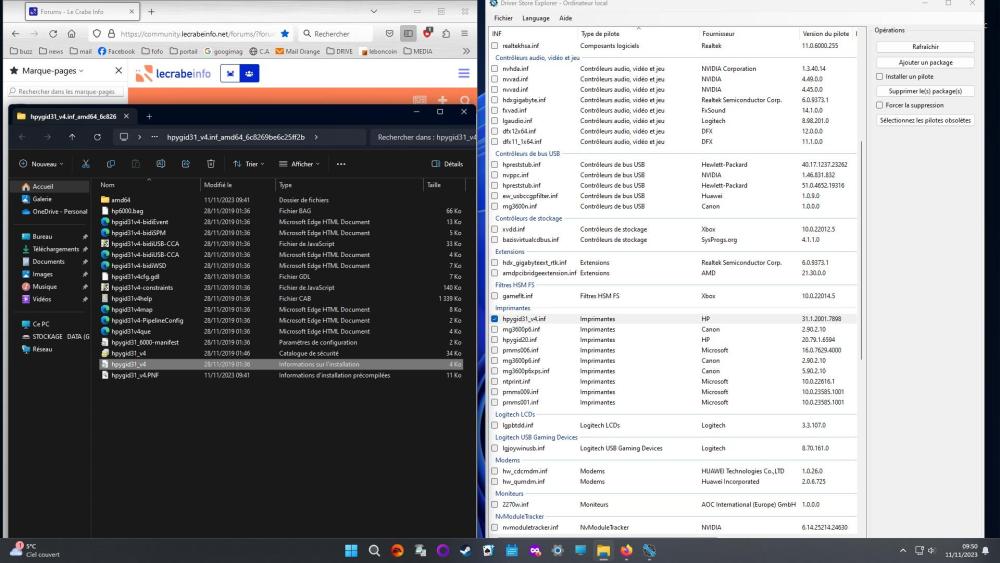Uncheck the hpygid31_v4.inf driver checkbox
The height and width of the screenshot is (563, 1000).
tap(494, 319)
